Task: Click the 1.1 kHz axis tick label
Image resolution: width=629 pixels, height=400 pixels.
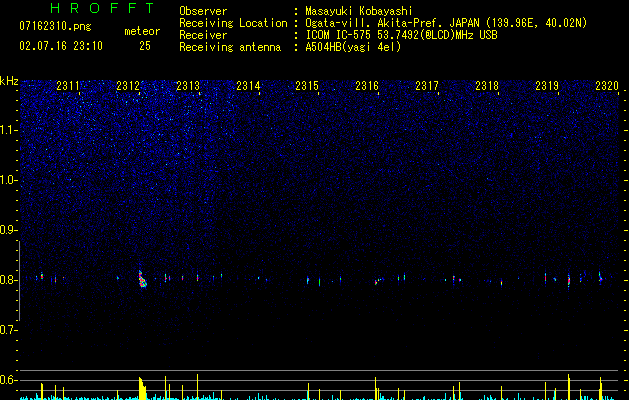Action: 9,130
